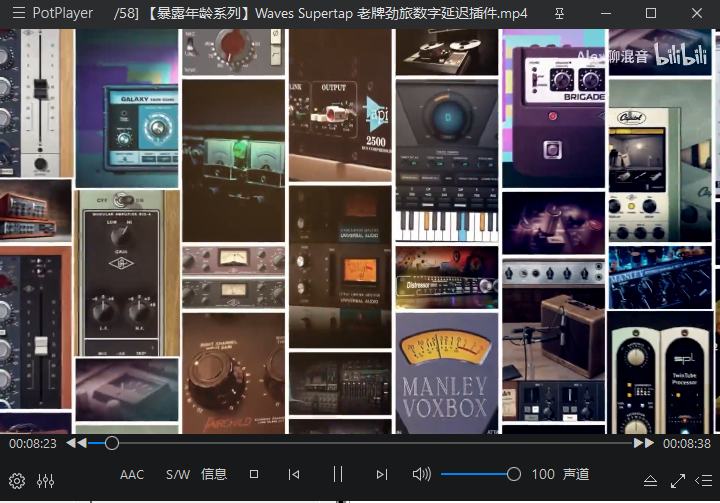The height and width of the screenshot is (503, 720).
Task: Toggle the S/W decoder mode
Action: [x=178, y=475]
